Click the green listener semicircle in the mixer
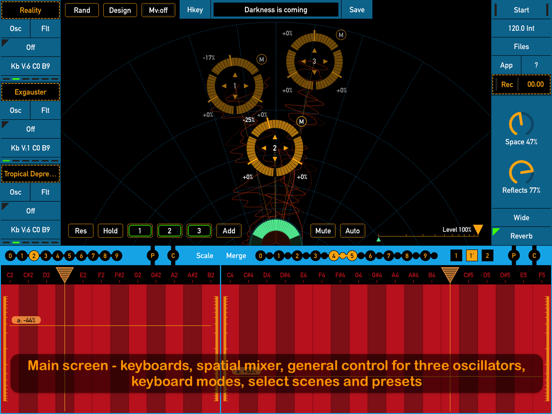The height and width of the screenshot is (414, 552). click(x=276, y=232)
